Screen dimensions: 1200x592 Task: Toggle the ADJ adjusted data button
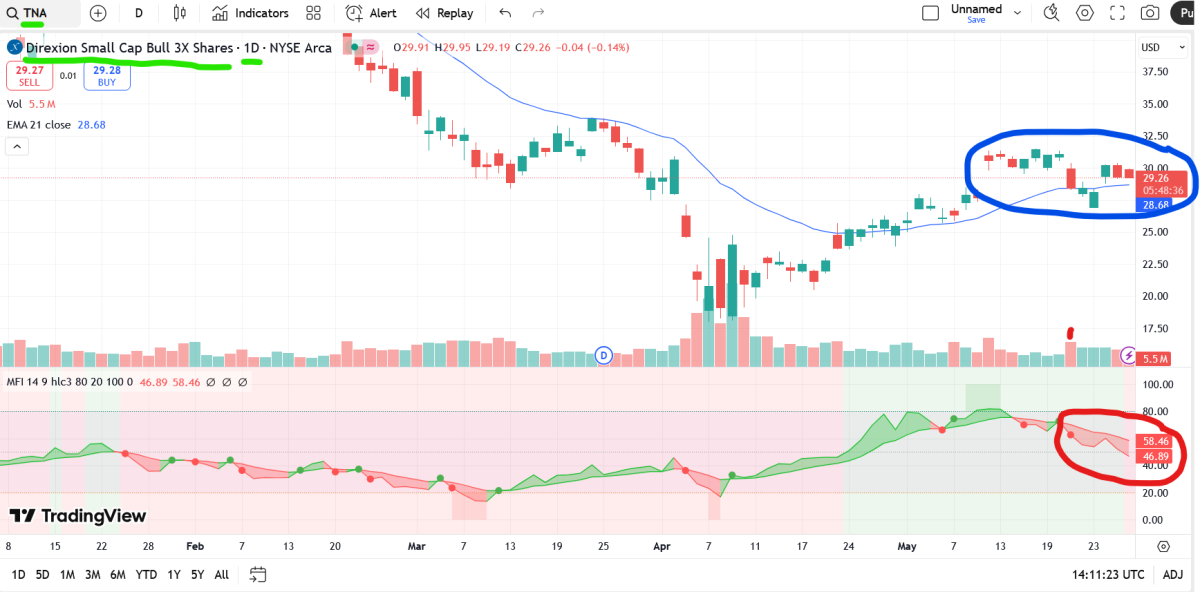pos(1173,574)
